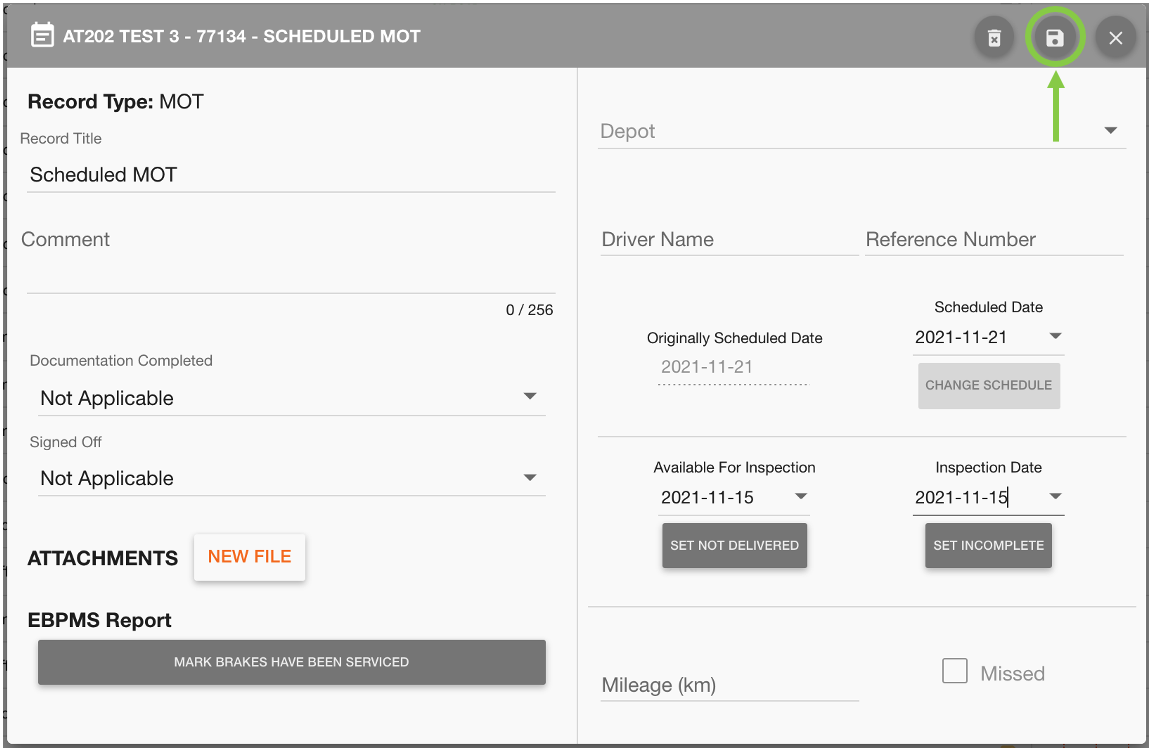
Task: Click the calendar icon in the title bar
Action: [42, 37]
